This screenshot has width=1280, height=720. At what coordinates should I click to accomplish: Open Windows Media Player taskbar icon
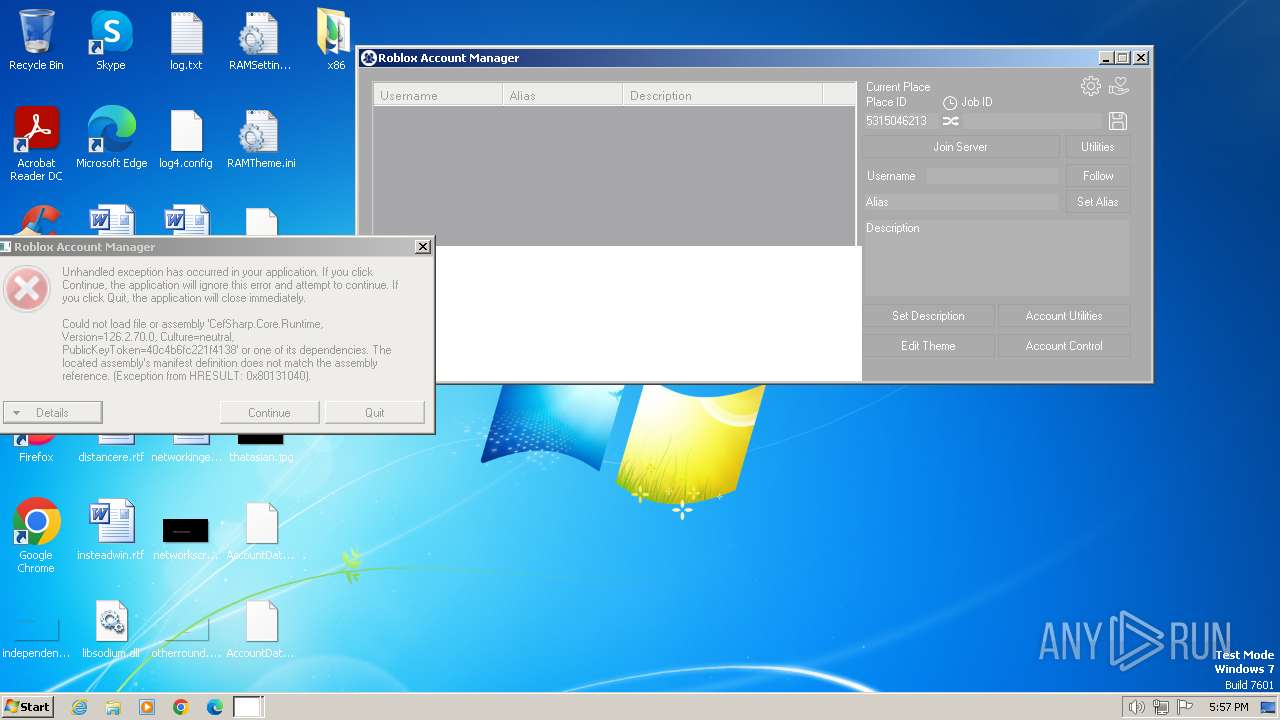[147, 707]
